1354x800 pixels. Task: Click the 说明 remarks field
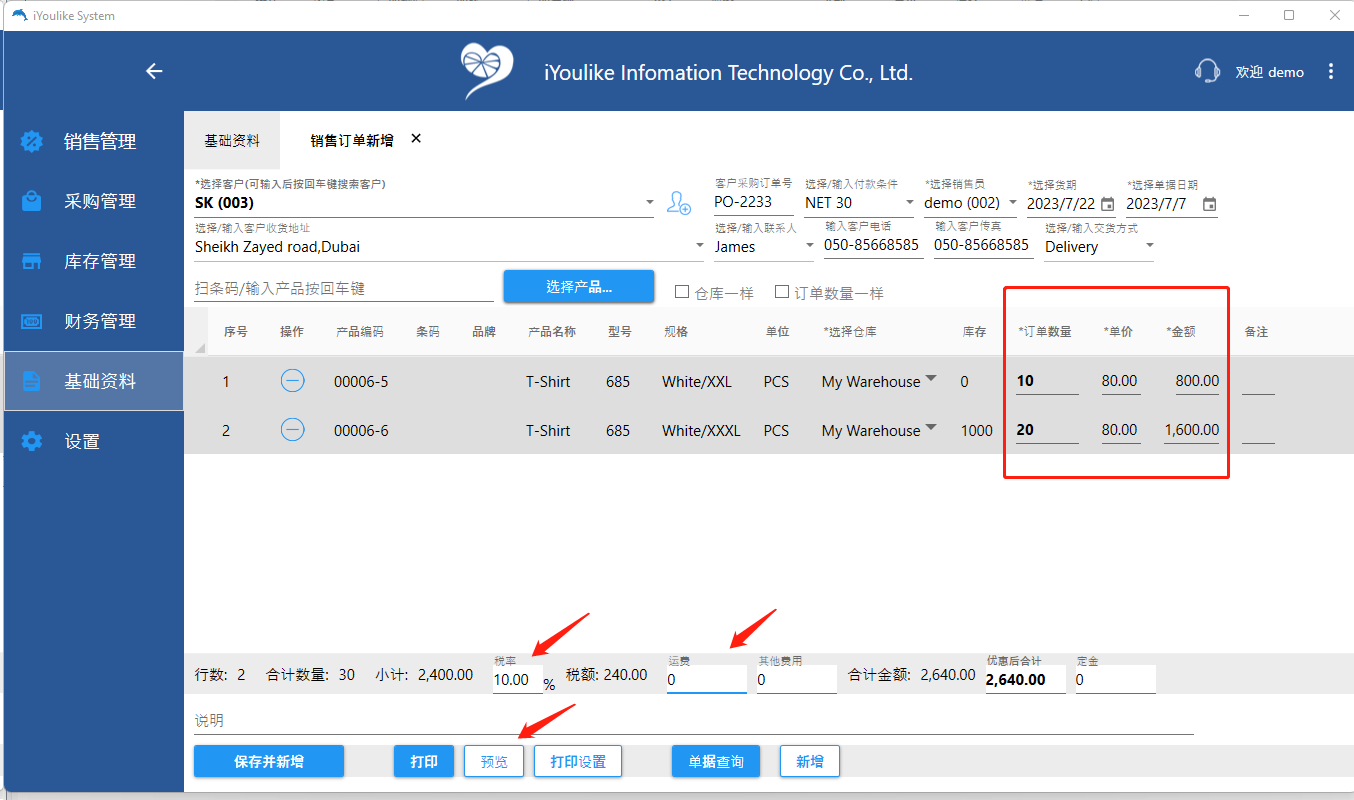pos(694,721)
